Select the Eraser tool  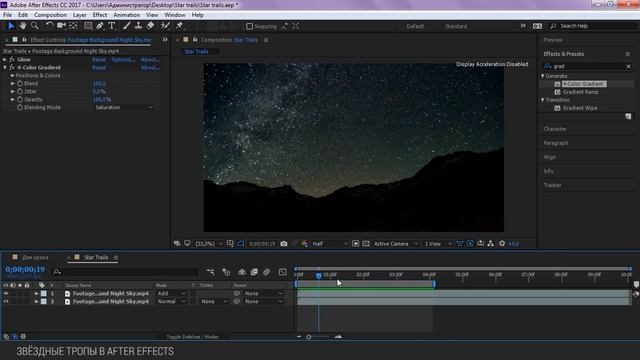(x=151, y=26)
